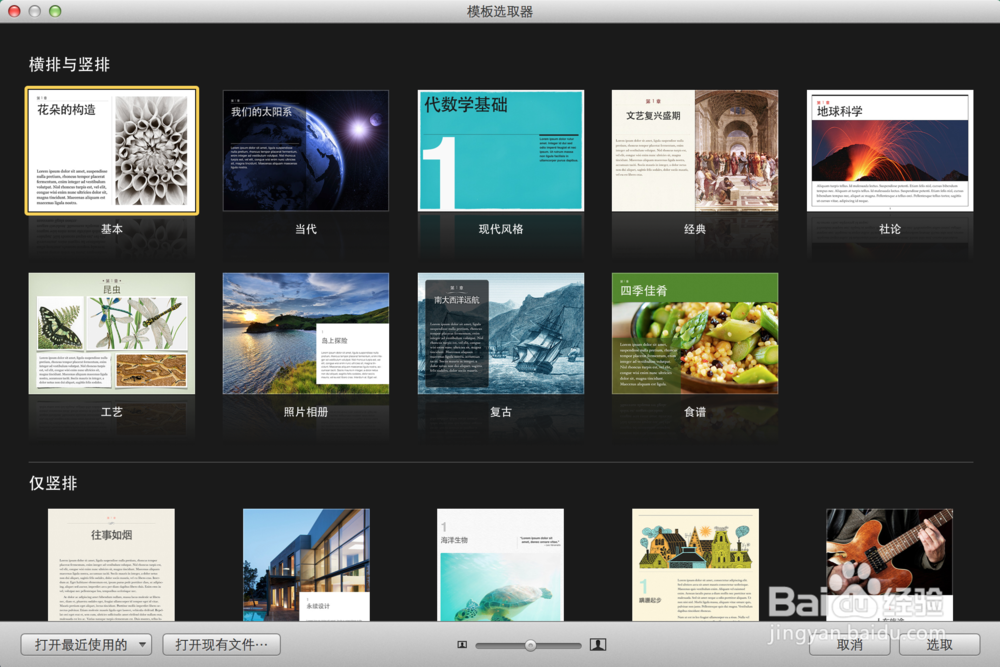
Task: Select the 当代 solar system template
Action: 305,150
